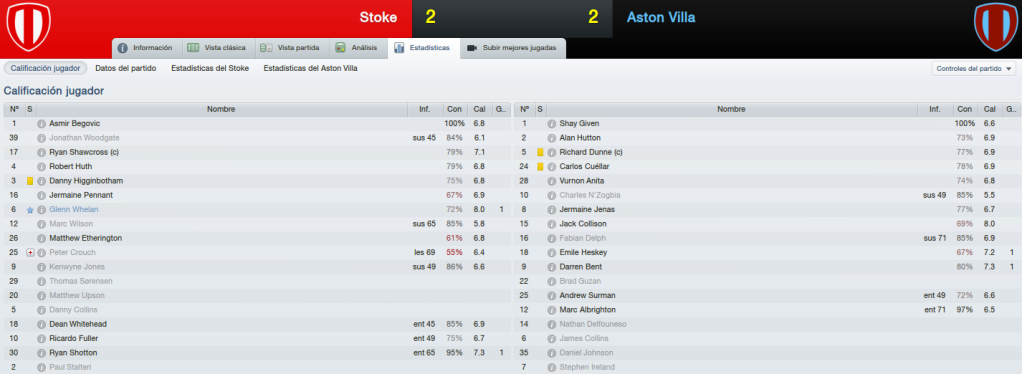The height and width of the screenshot is (374, 1022).
Task: Select Datos del partido view
Action: pyautogui.click(x=126, y=68)
